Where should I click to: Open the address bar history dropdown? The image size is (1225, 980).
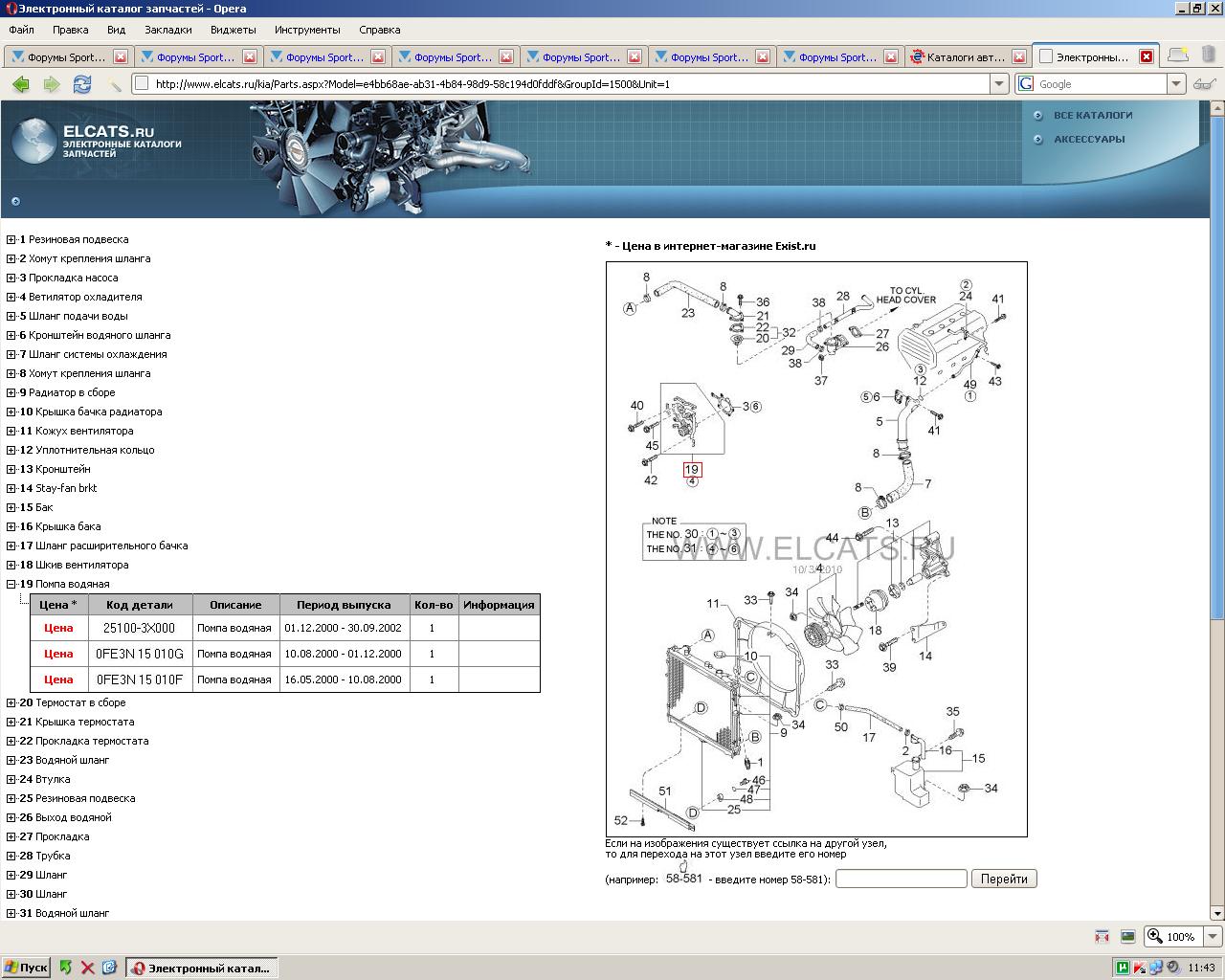999,84
